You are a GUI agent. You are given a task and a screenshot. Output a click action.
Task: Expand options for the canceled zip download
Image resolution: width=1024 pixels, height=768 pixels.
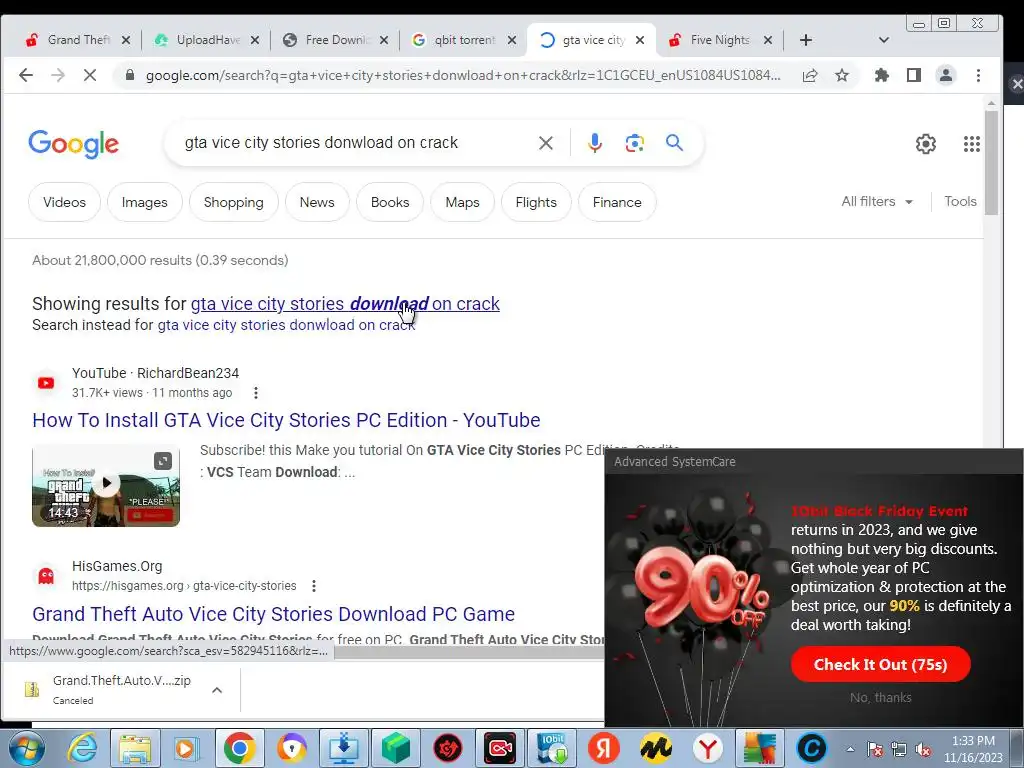click(217, 690)
